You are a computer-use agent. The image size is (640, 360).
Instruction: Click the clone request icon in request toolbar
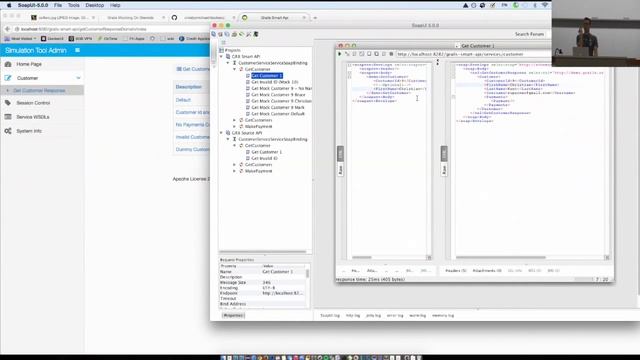pos(376,54)
